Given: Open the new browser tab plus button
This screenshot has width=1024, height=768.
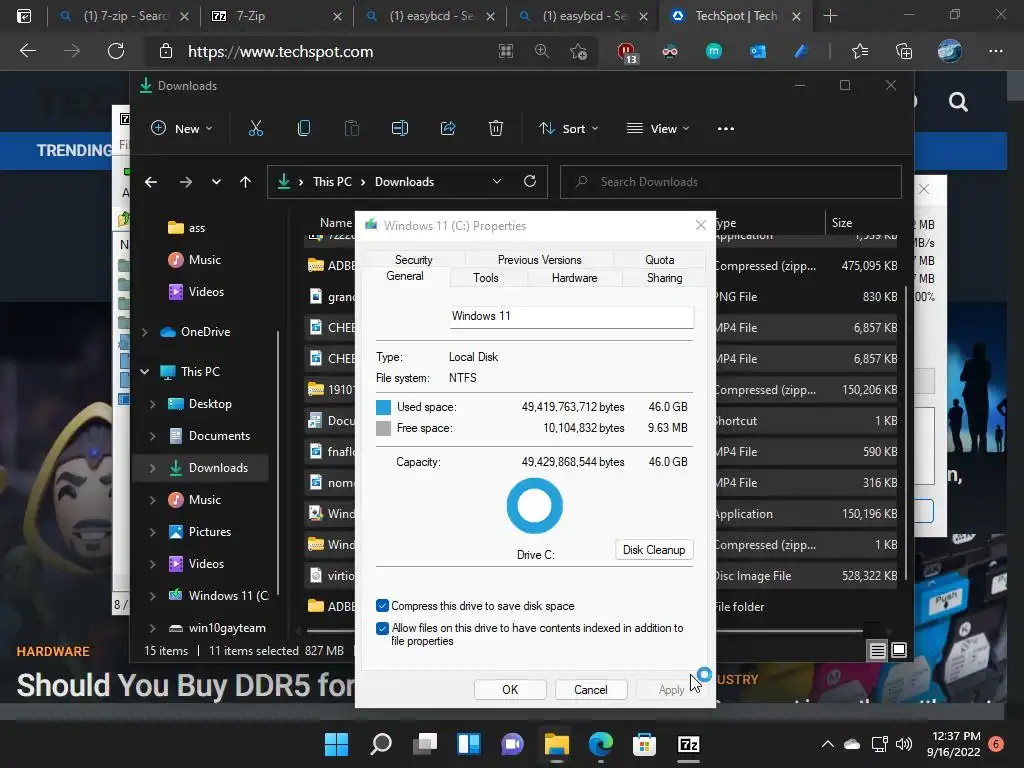Looking at the screenshot, I should pyautogui.click(x=830, y=16).
